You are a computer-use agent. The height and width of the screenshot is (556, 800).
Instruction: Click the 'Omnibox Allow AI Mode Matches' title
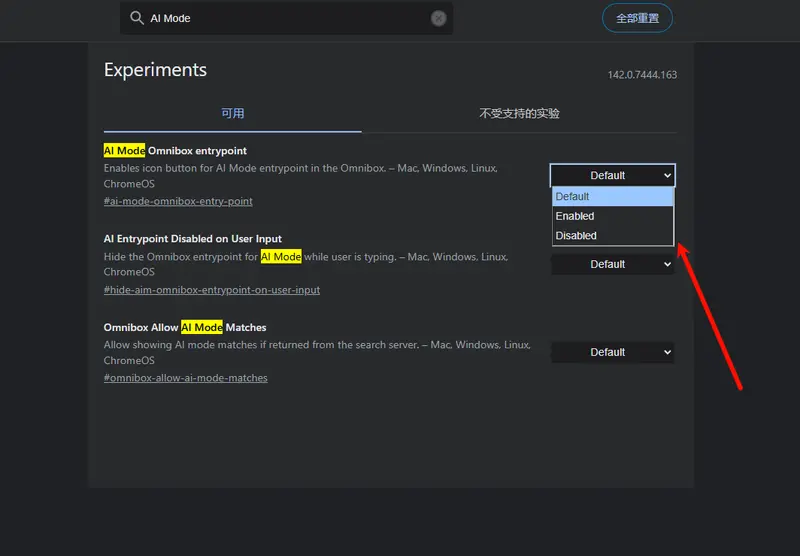pyautogui.click(x=185, y=327)
